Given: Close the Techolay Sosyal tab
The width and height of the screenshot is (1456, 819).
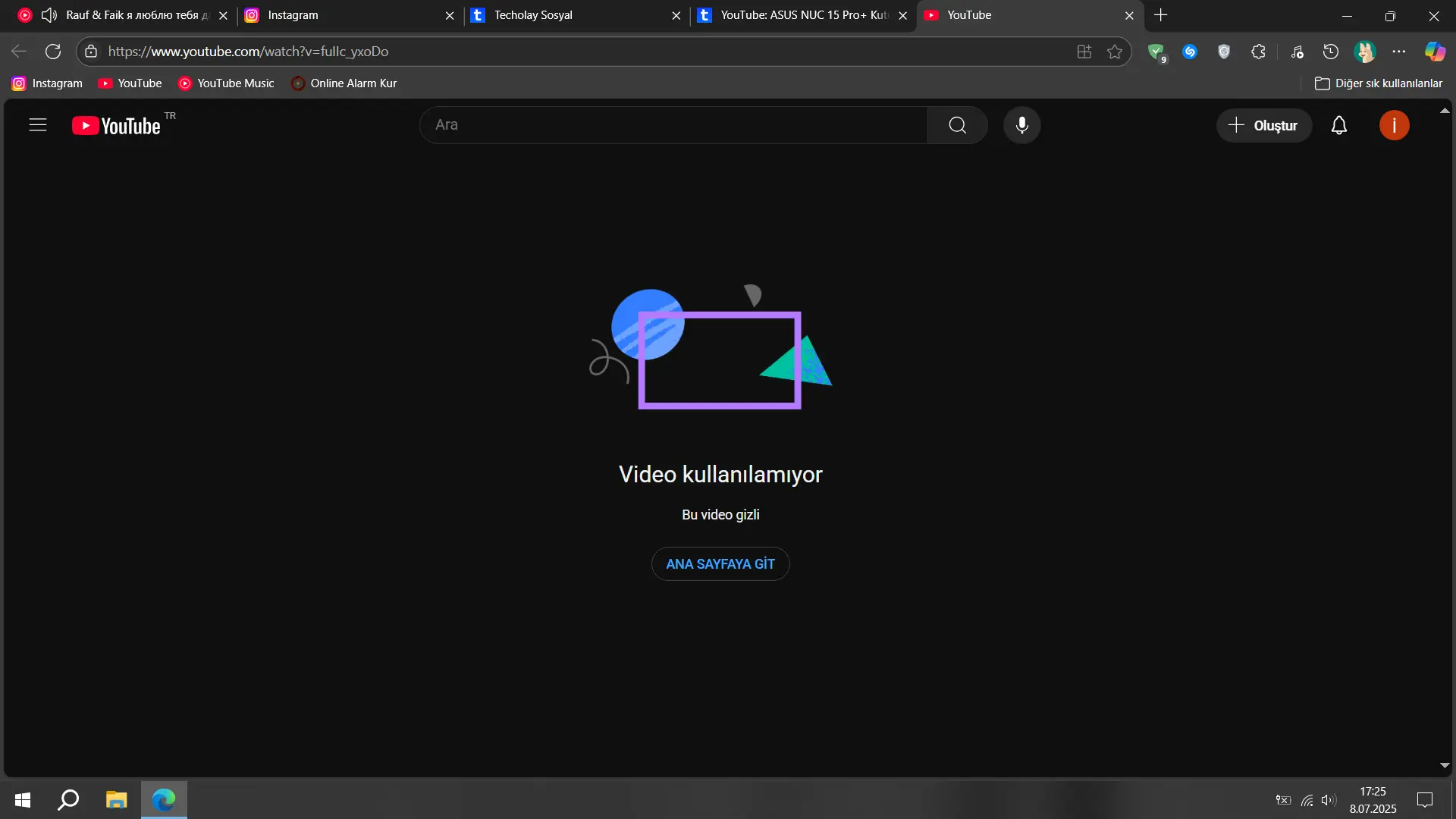Looking at the screenshot, I should pyautogui.click(x=676, y=15).
